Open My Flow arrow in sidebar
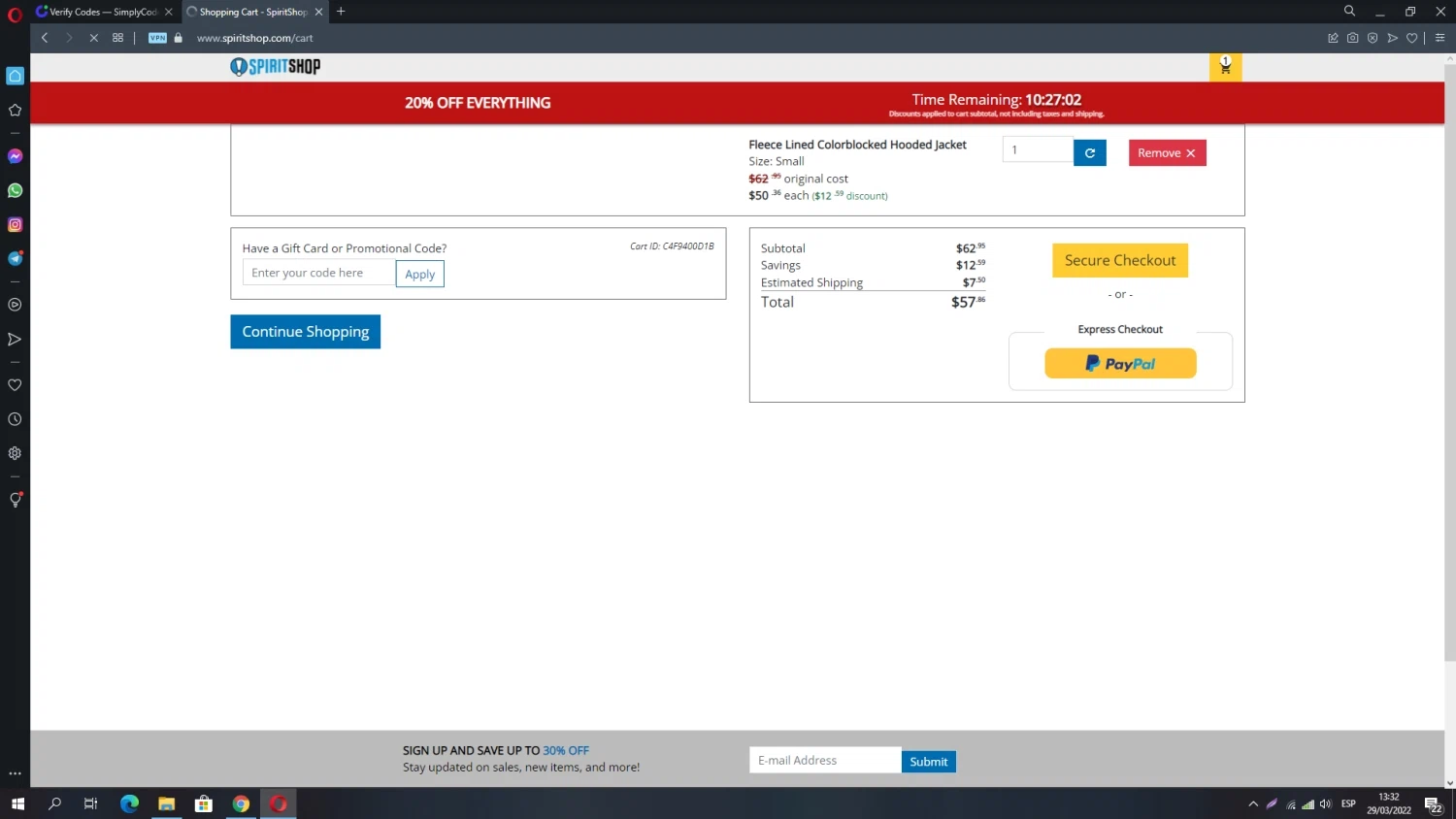 coord(15,339)
